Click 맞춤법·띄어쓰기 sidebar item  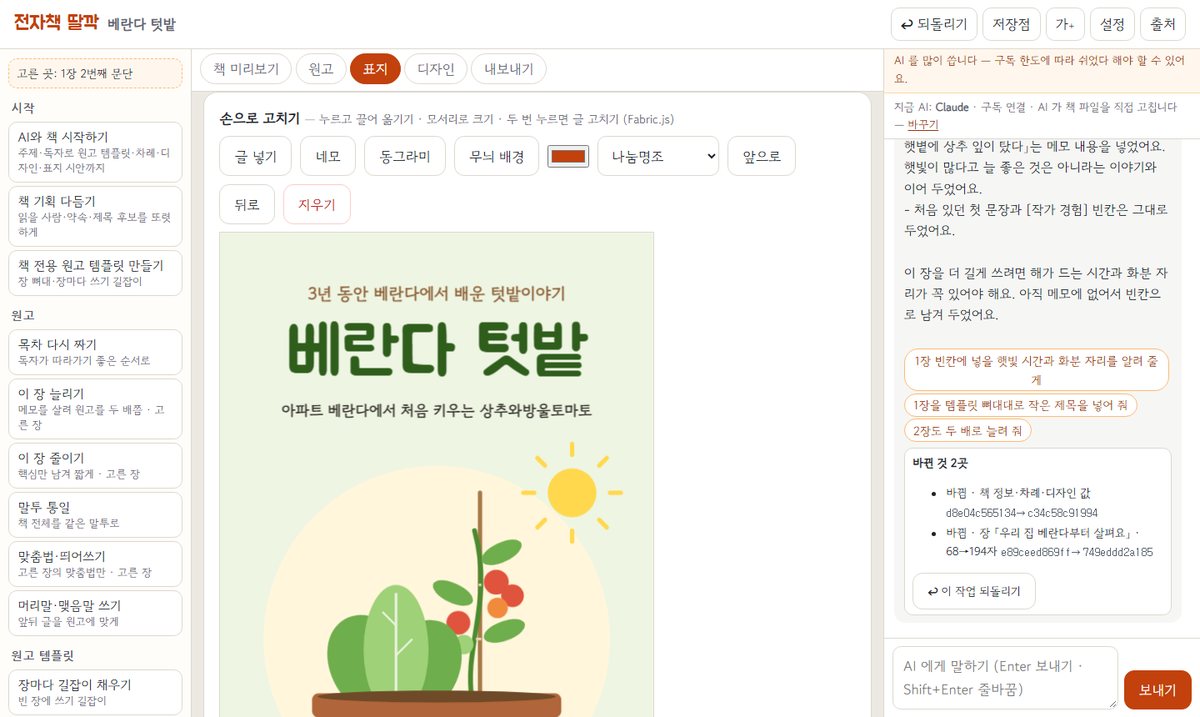95,564
